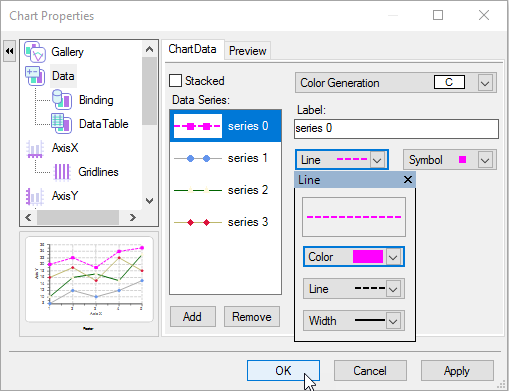Select the Gridlines icon under AxisX
This screenshot has height=391, width=509.
click(62, 172)
